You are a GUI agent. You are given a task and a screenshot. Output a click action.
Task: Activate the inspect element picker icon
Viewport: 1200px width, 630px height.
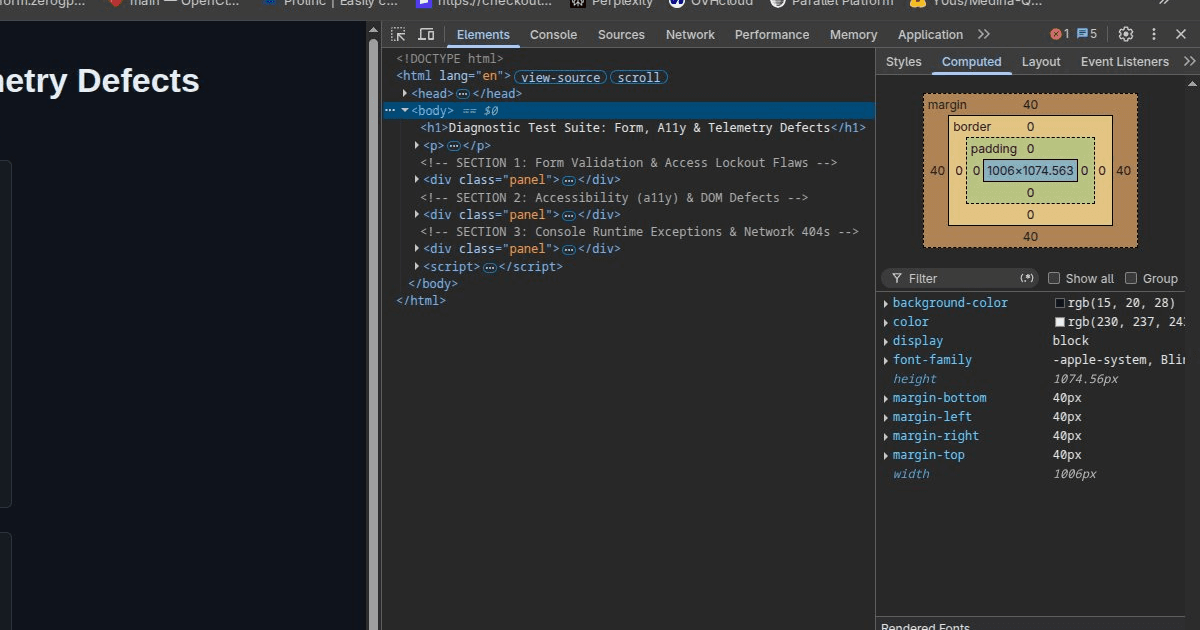(398, 34)
